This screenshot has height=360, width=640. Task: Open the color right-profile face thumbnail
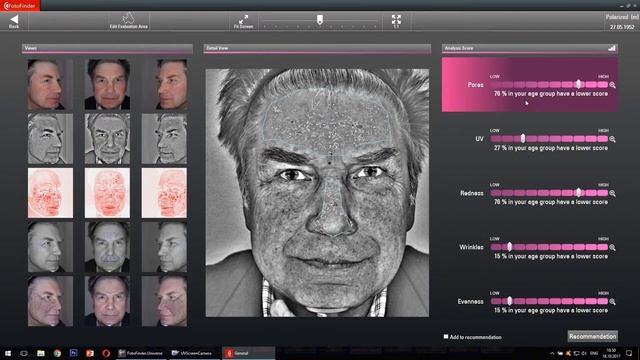164,84
